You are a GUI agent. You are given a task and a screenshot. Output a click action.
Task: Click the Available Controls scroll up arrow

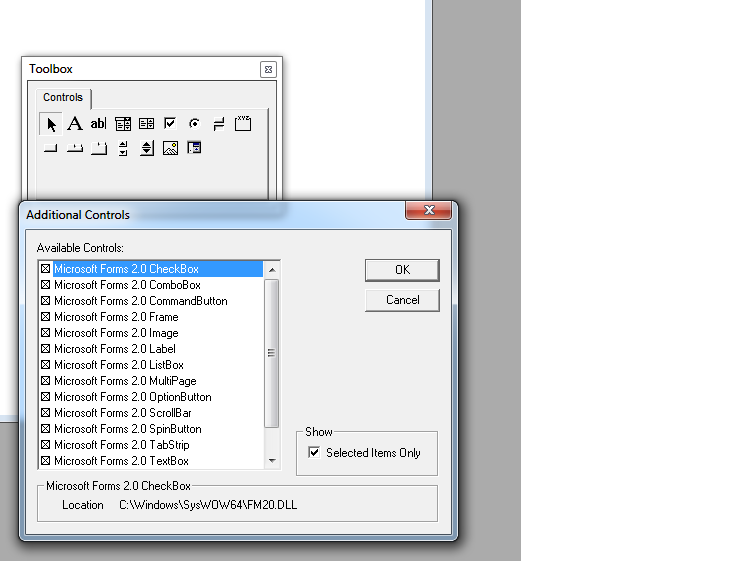coord(272,270)
